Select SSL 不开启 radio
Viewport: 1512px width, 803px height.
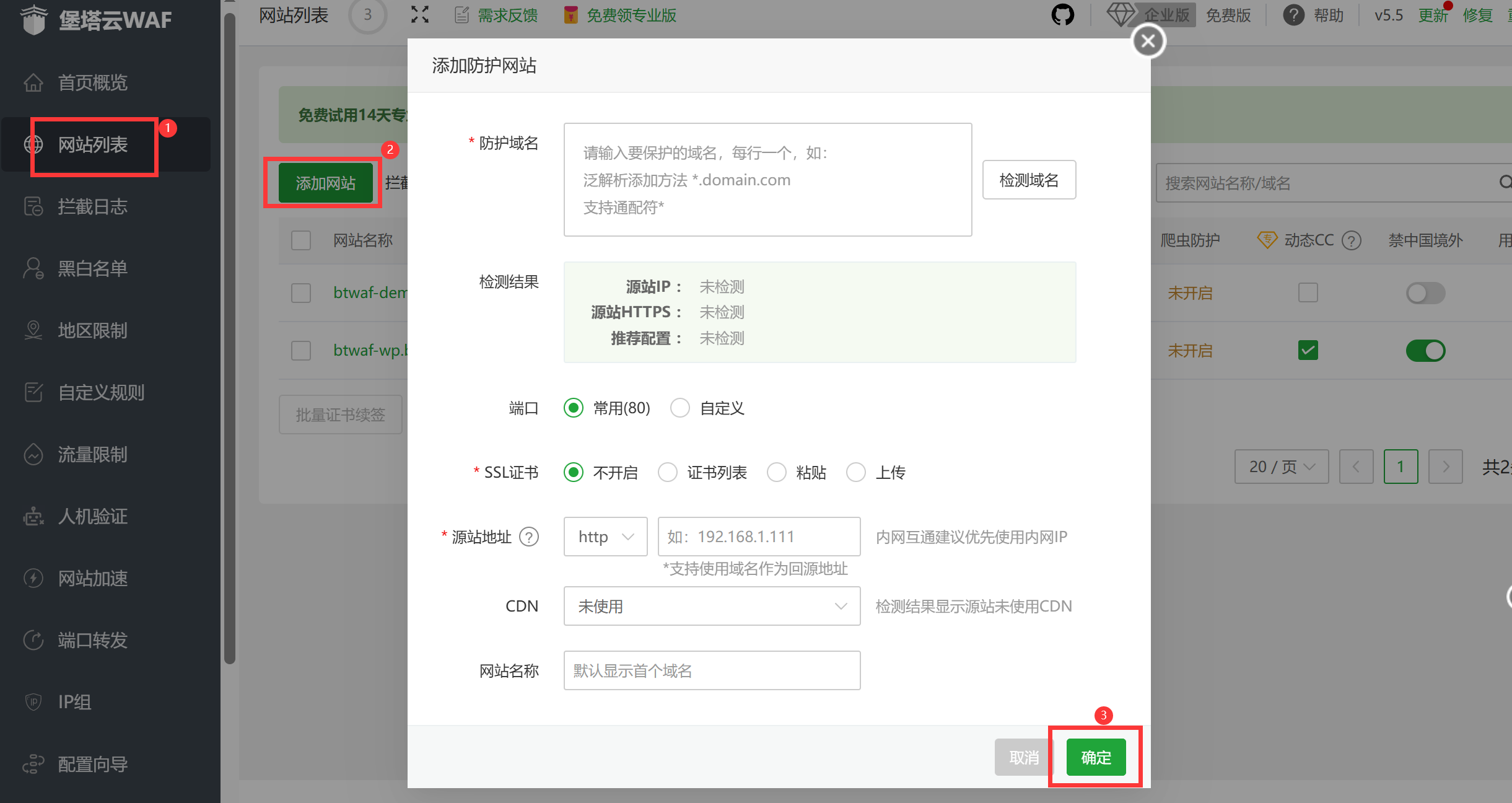(574, 472)
